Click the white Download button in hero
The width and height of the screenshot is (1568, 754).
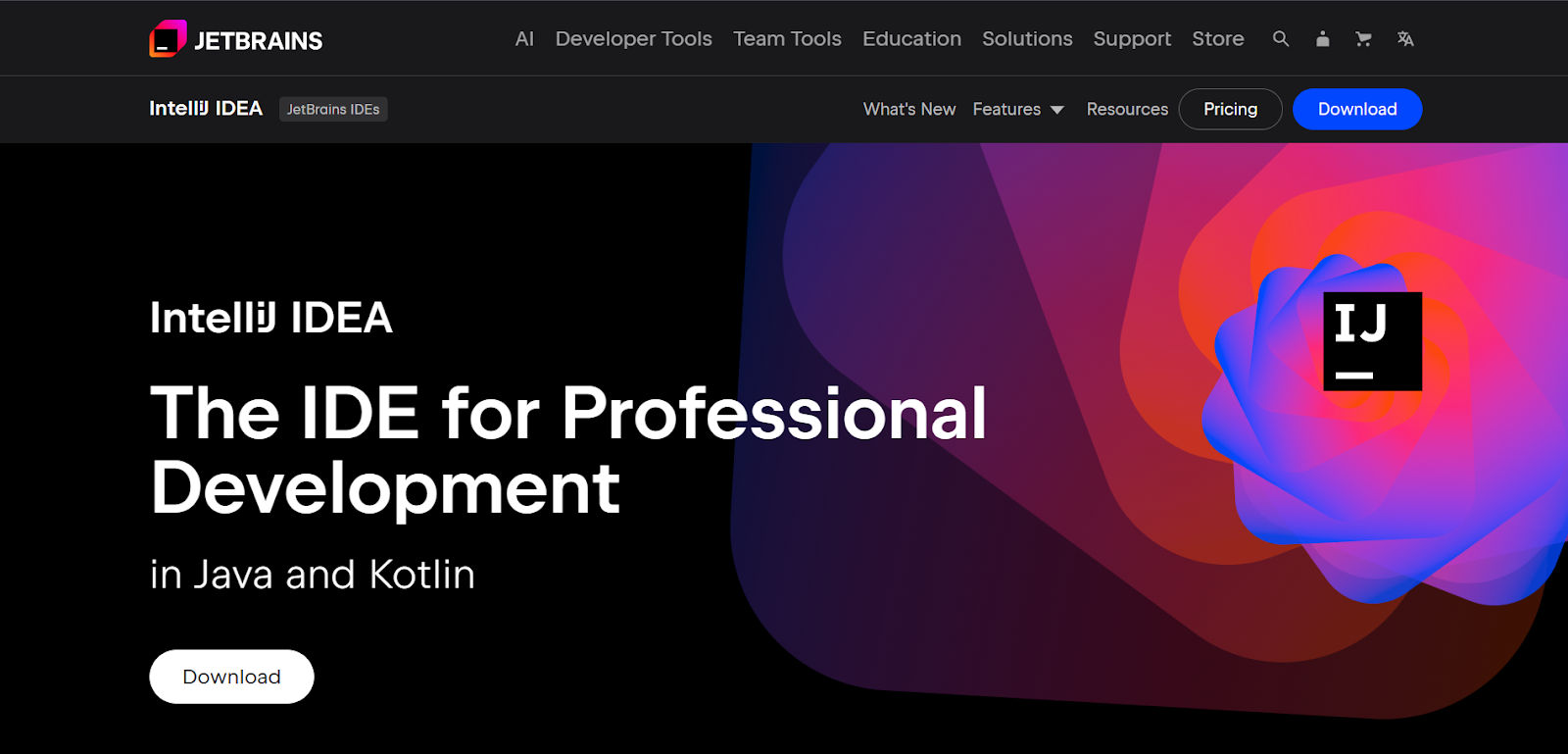[231, 677]
